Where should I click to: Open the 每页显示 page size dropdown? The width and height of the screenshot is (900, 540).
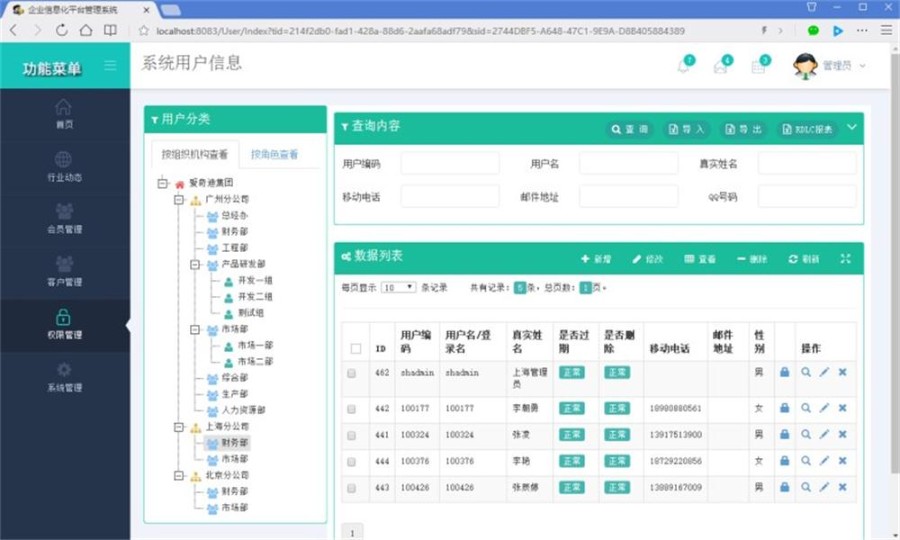coord(397,287)
